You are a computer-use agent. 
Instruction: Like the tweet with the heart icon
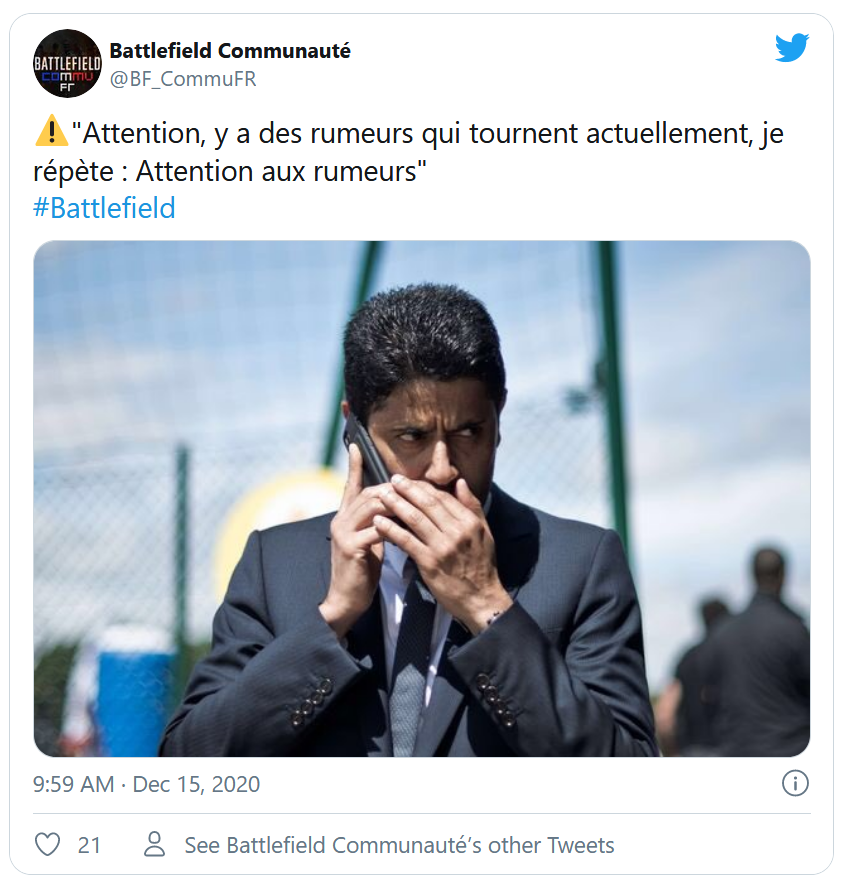47,845
